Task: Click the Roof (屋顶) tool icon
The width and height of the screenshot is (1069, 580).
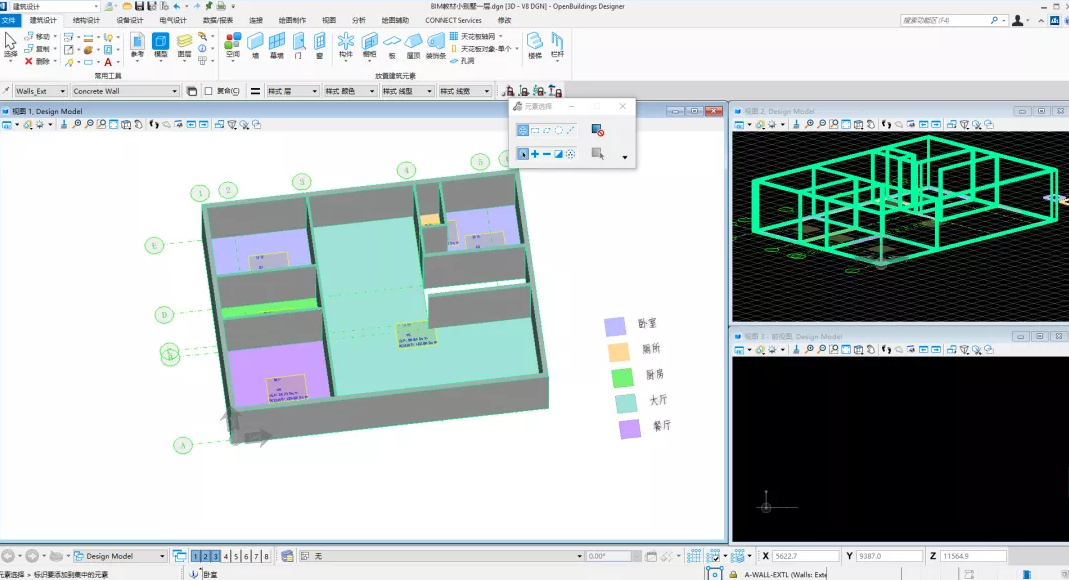Action: [413, 44]
